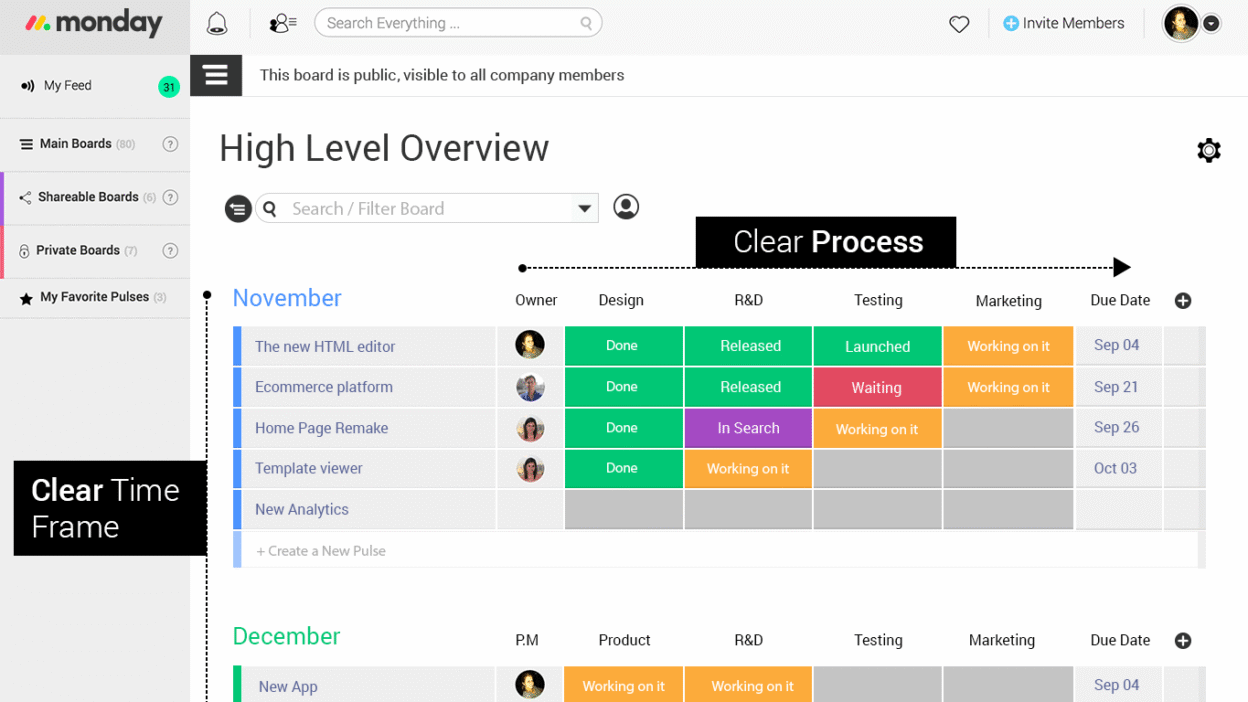This screenshot has width=1248, height=702.
Task: Open the profile account dropdown arrow
Action: point(1211,23)
